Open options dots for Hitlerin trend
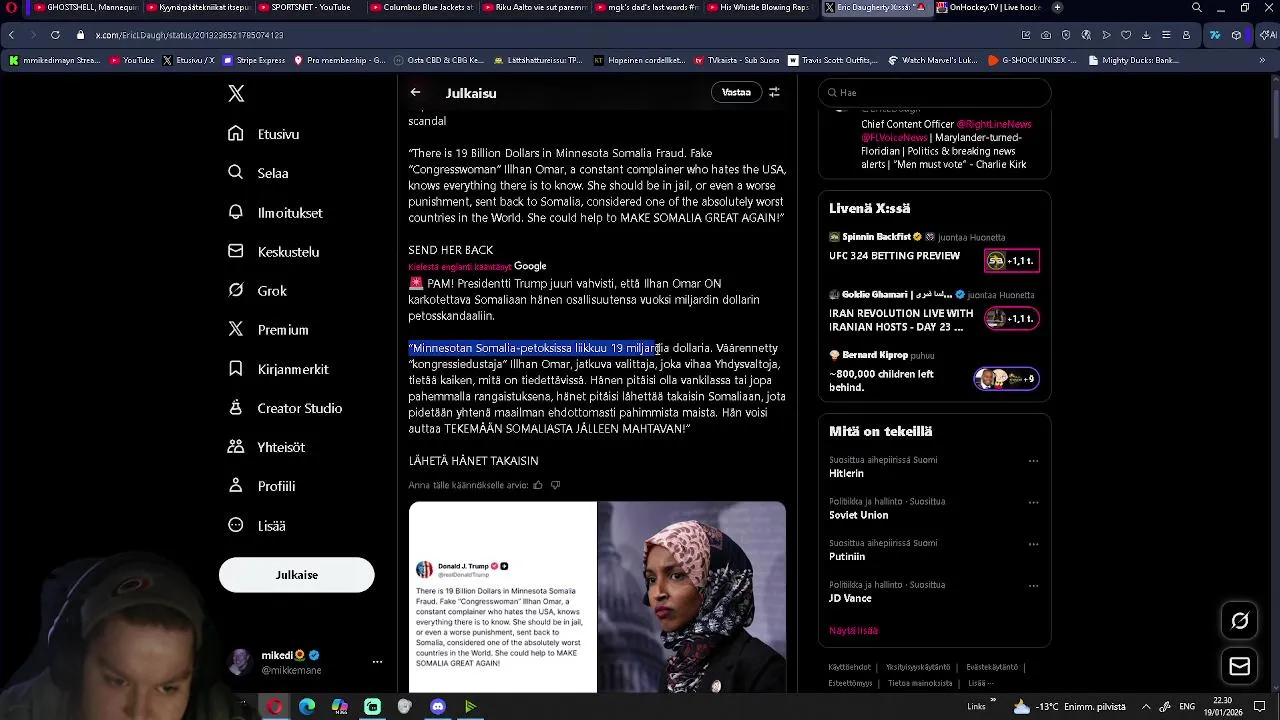This screenshot has height=720, width=1280. (1033, 461)
